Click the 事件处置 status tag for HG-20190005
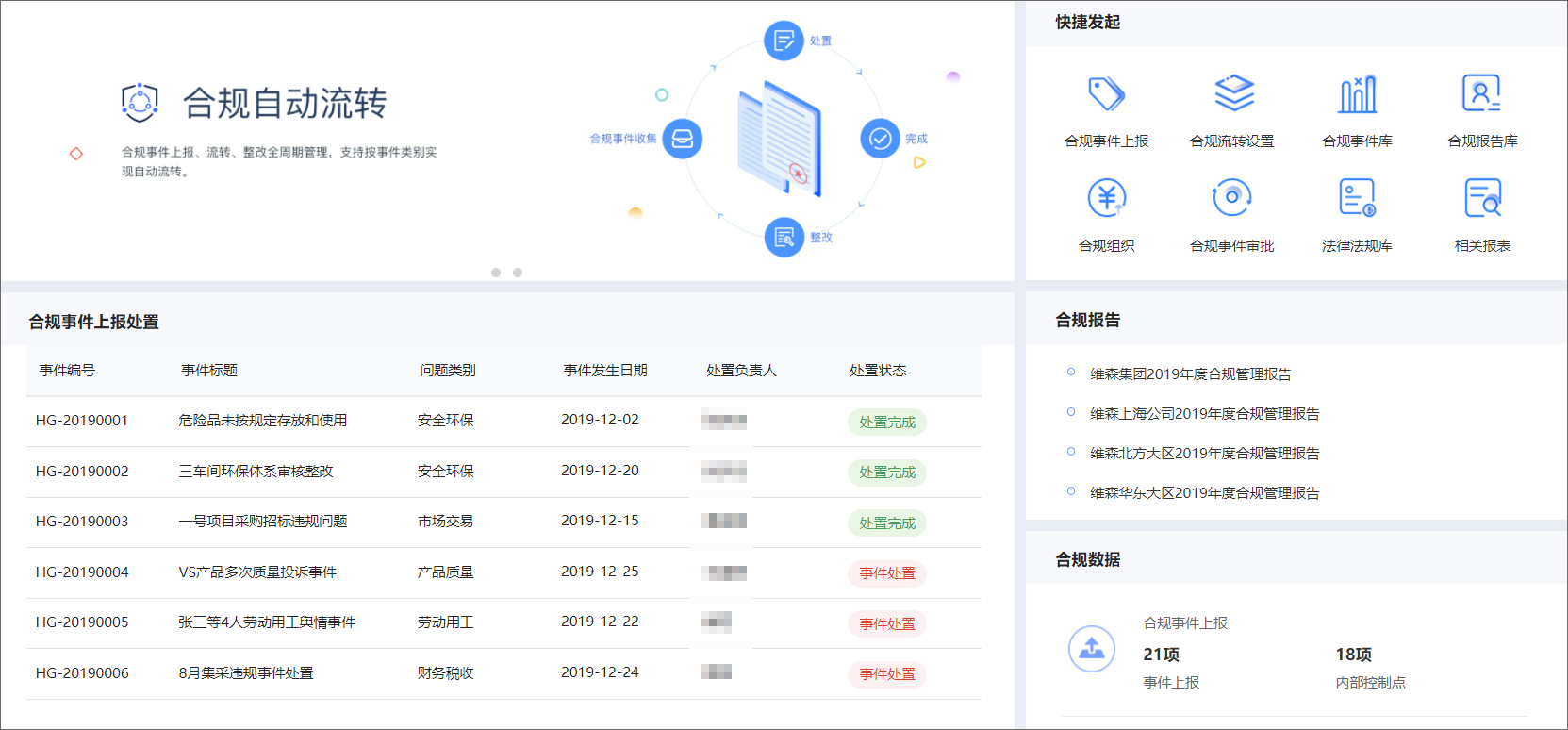The width and height of the screenshot is (1568, 730). point(887,623)
